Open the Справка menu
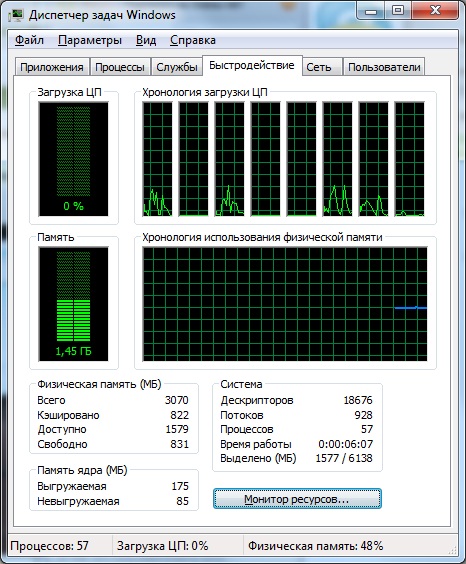The width and height of the screenshot is (466, 564). pos(193,40)
